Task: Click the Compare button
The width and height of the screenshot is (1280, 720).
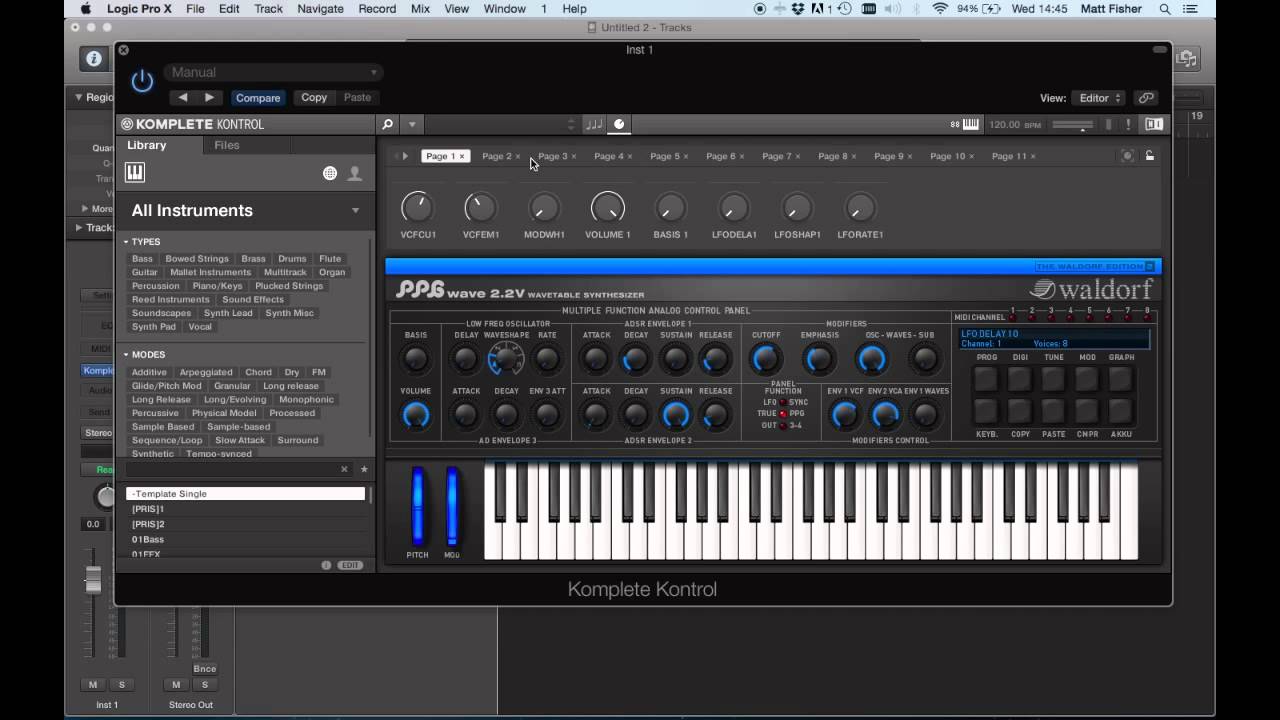Action: pos(258,98)
